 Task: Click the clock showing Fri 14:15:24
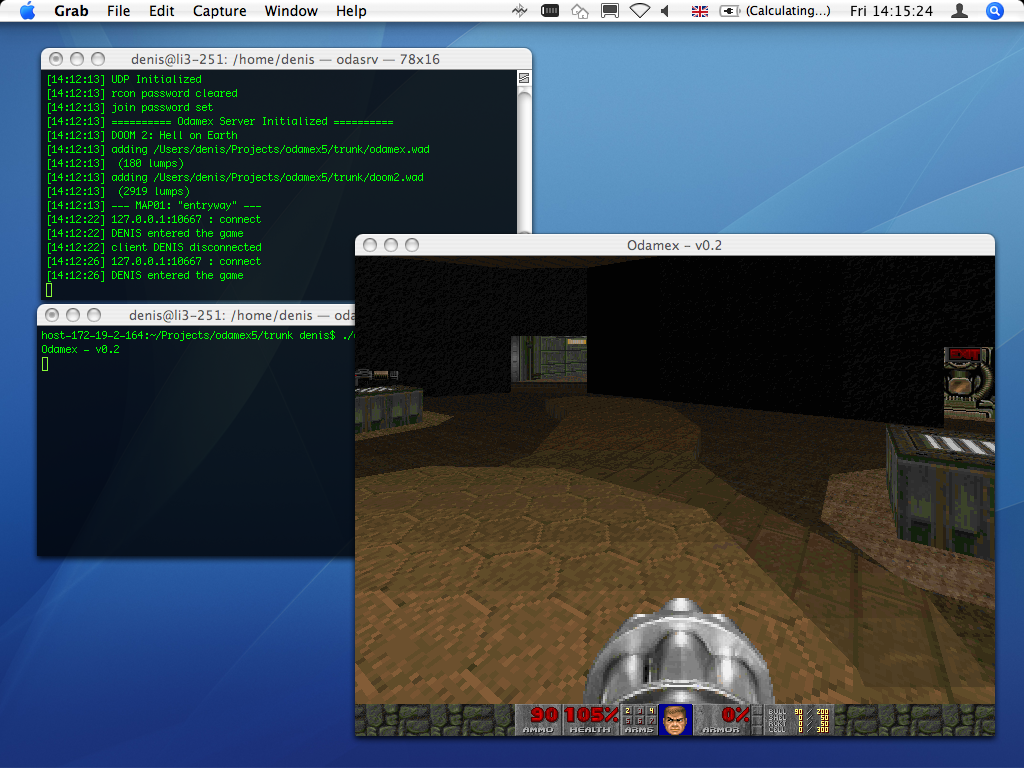891,11
